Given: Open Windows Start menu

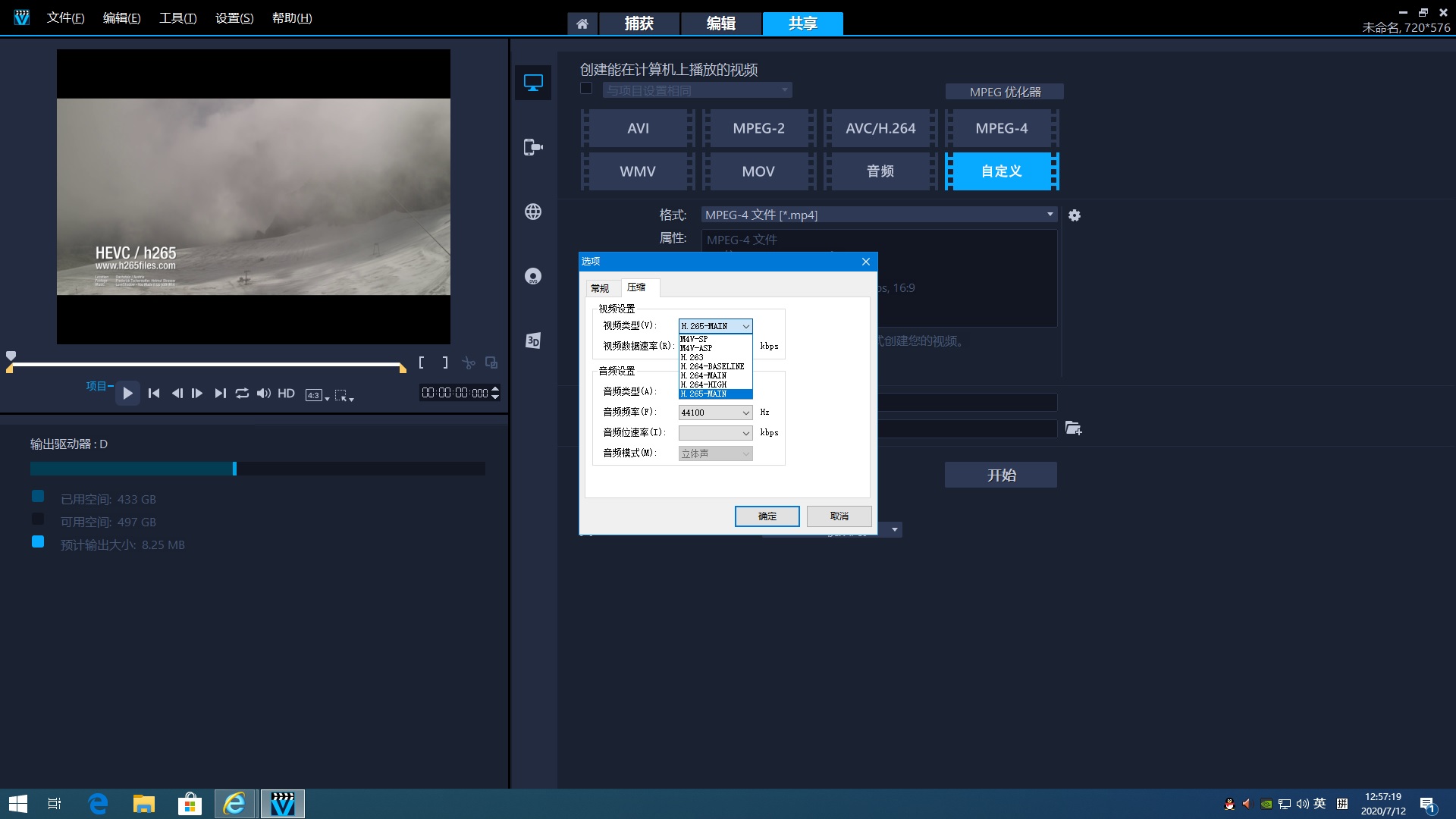Looking at the screenshot, I should [x=18, y=804].
